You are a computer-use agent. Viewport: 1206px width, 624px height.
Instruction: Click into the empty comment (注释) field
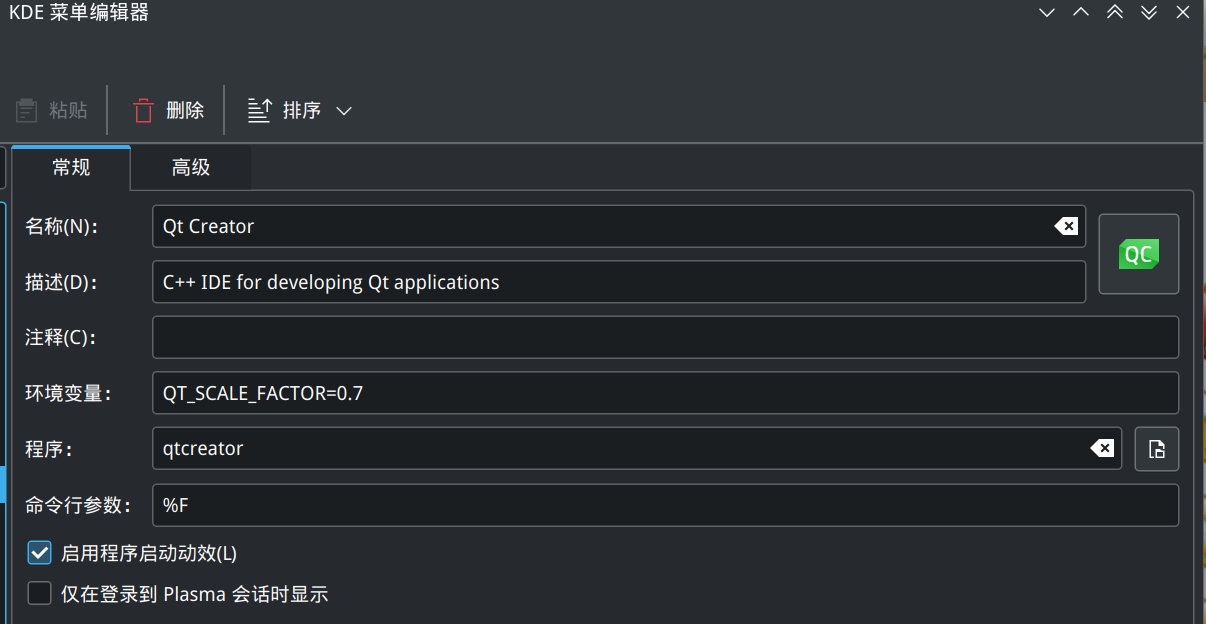tap(665, 337)
